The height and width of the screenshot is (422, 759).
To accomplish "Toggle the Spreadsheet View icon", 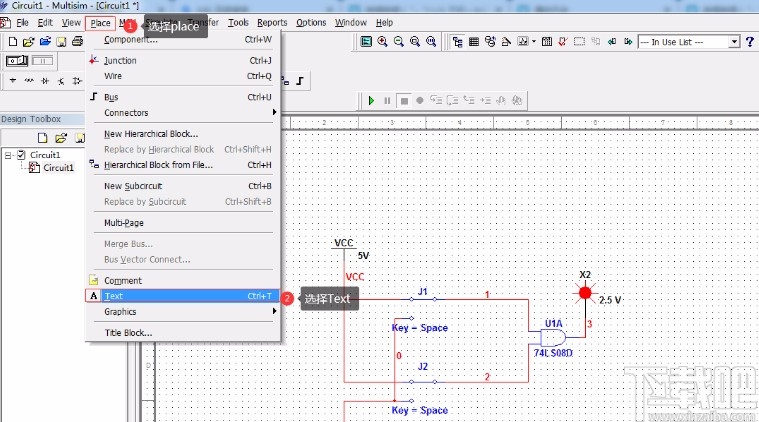I will coord(474,42).
